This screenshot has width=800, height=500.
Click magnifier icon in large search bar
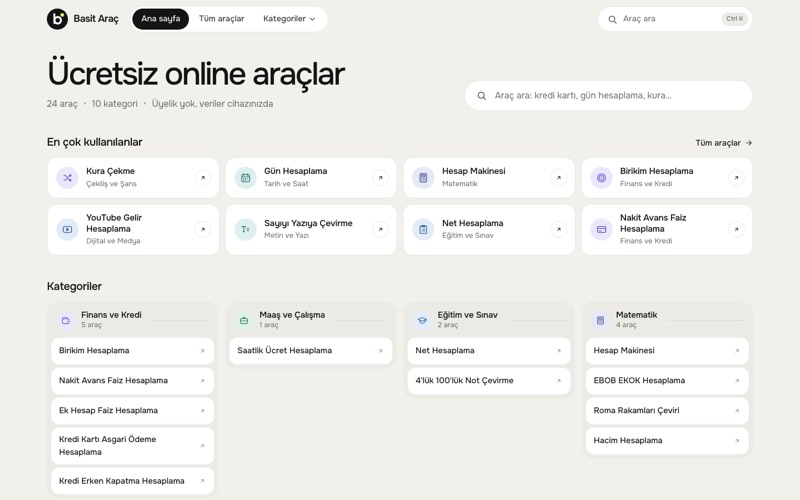482,95
